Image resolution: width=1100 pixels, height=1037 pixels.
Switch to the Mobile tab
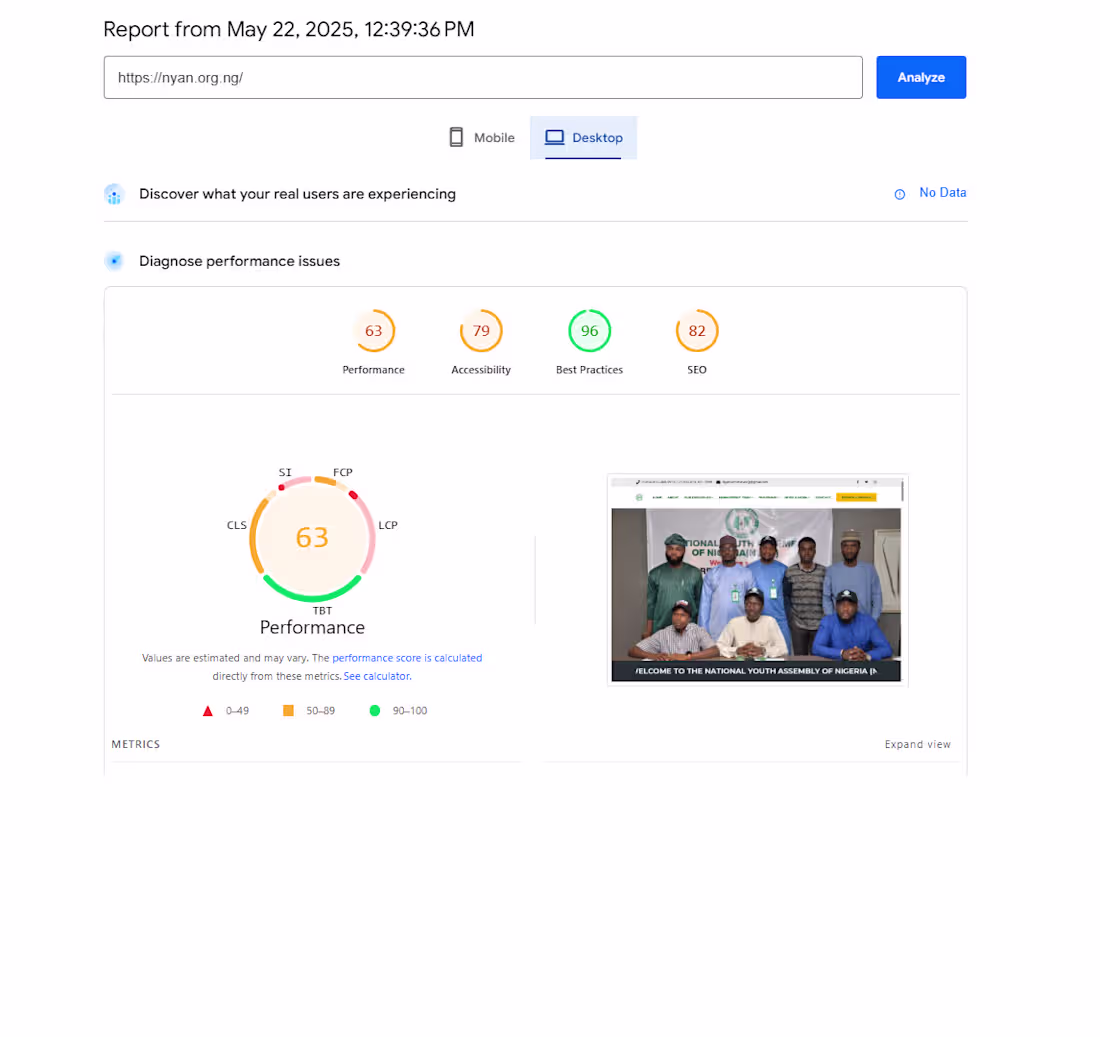click(481, 137)
